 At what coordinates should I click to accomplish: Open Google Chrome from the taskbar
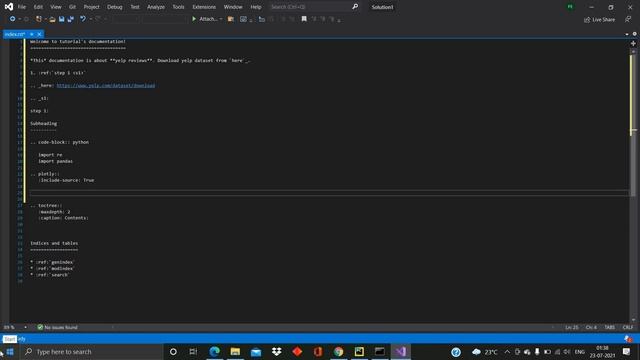[338, 351]
